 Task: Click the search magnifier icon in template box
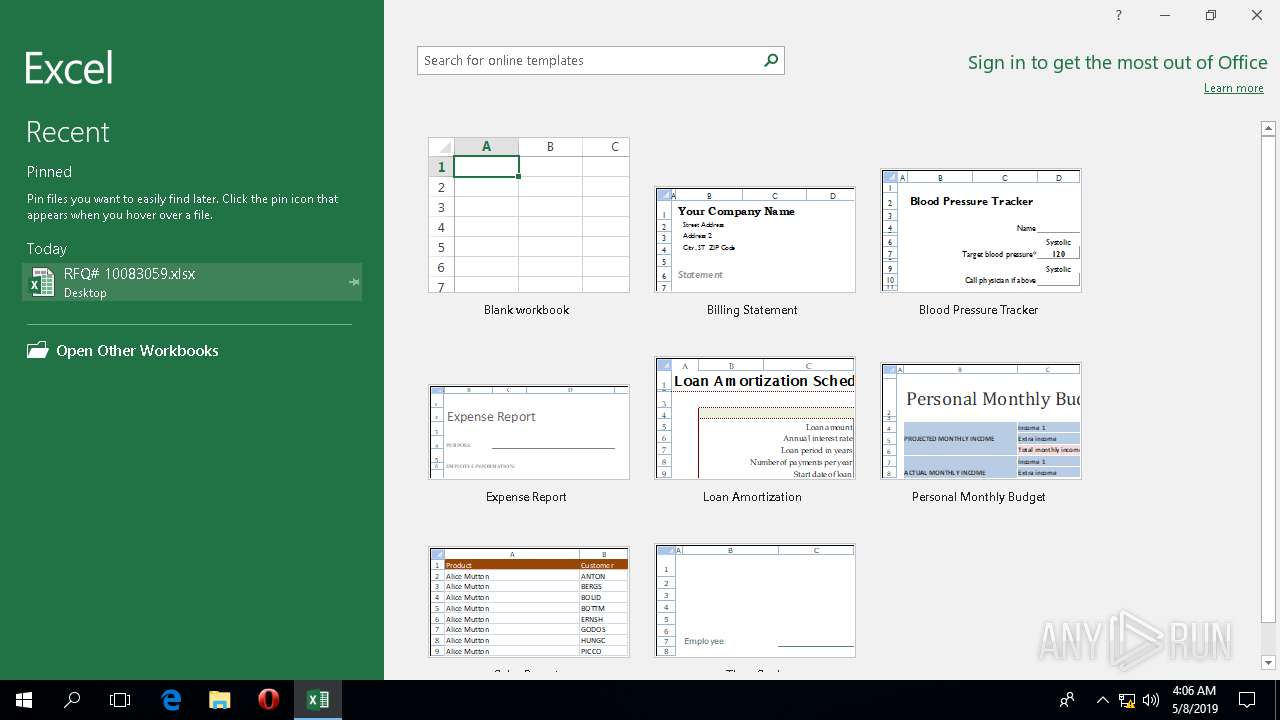click(771, 60)
